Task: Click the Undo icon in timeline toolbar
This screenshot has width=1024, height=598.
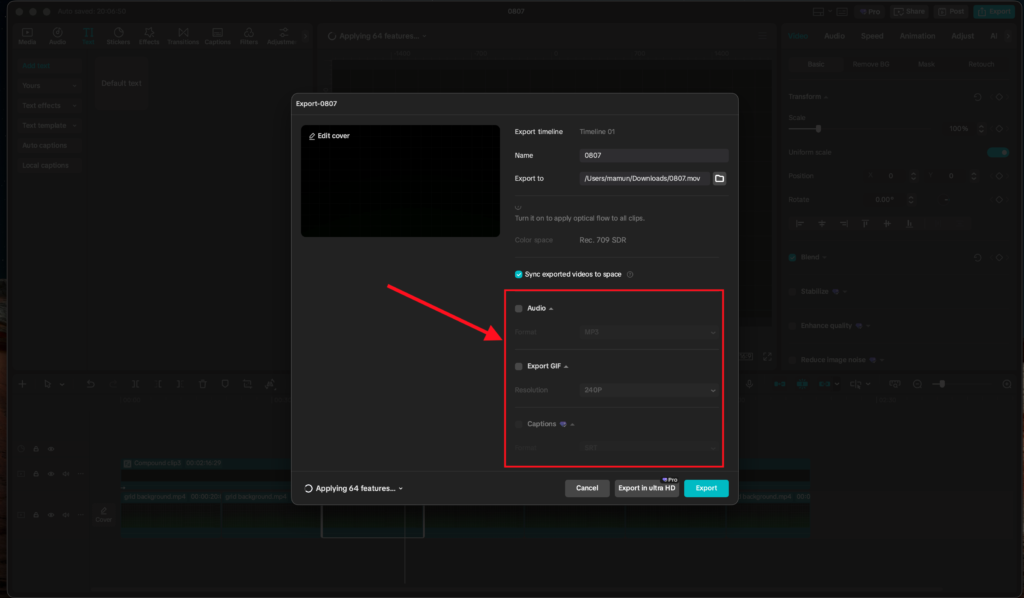Action: coord(90,384)
